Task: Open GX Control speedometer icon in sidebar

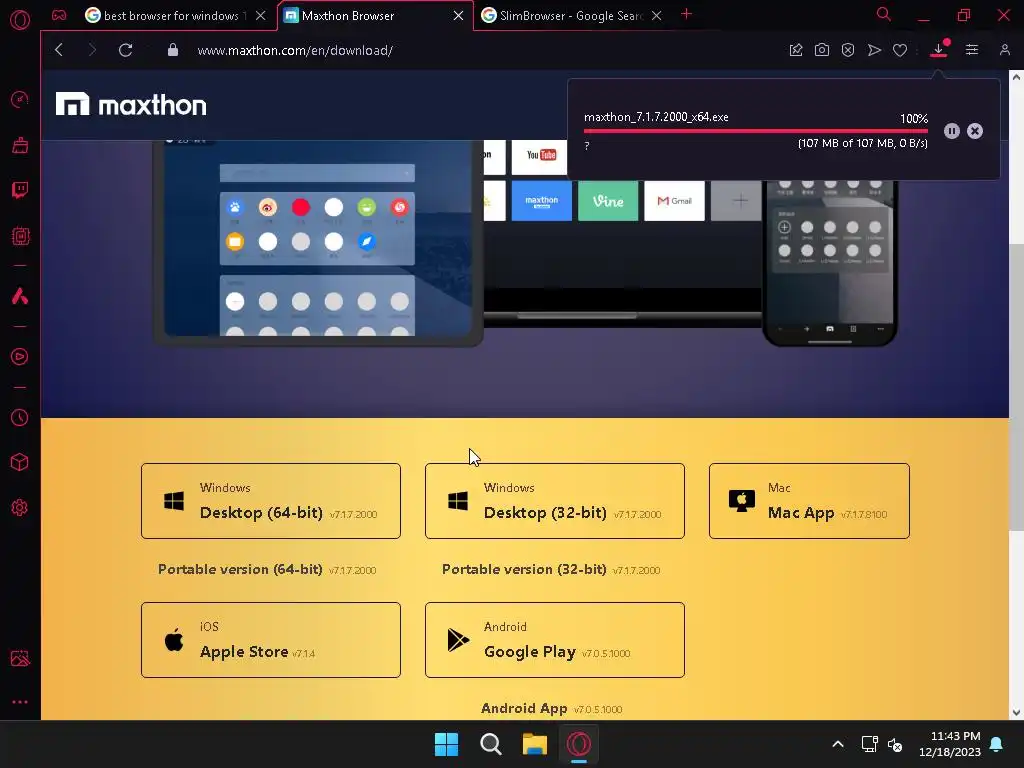Action: [x=20, y=99]
